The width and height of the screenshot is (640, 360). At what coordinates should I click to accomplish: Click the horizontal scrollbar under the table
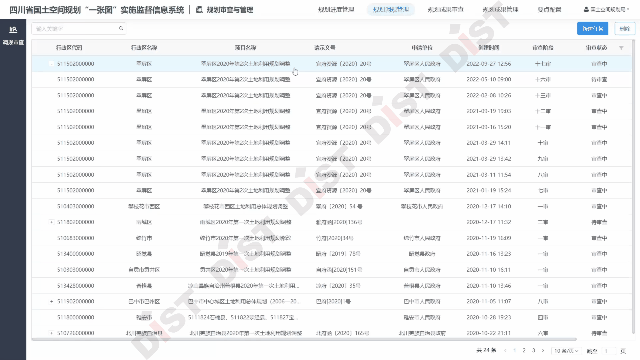coord(304,339)
